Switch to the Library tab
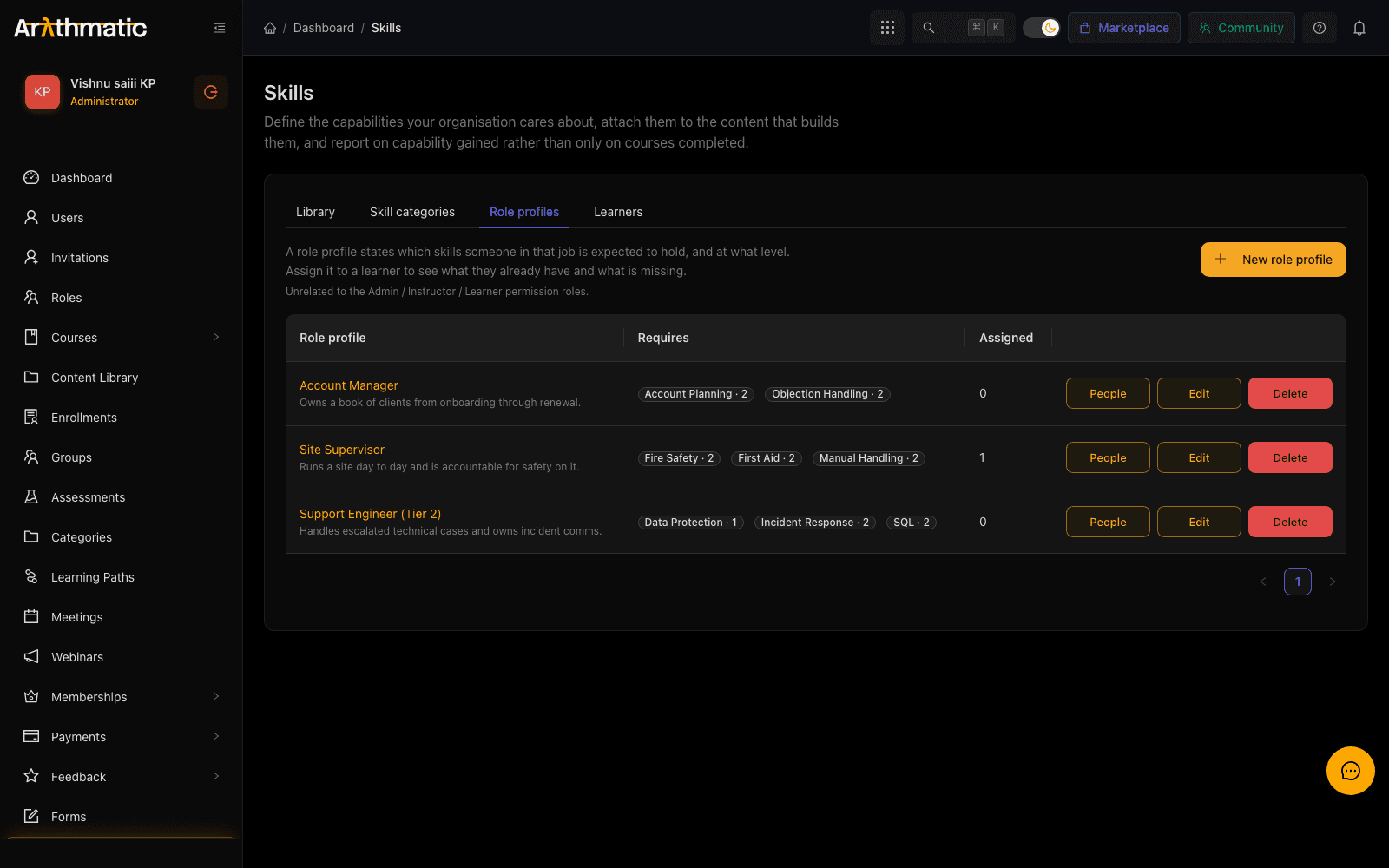Viewport: 1389px width, 868px height. 315,212
